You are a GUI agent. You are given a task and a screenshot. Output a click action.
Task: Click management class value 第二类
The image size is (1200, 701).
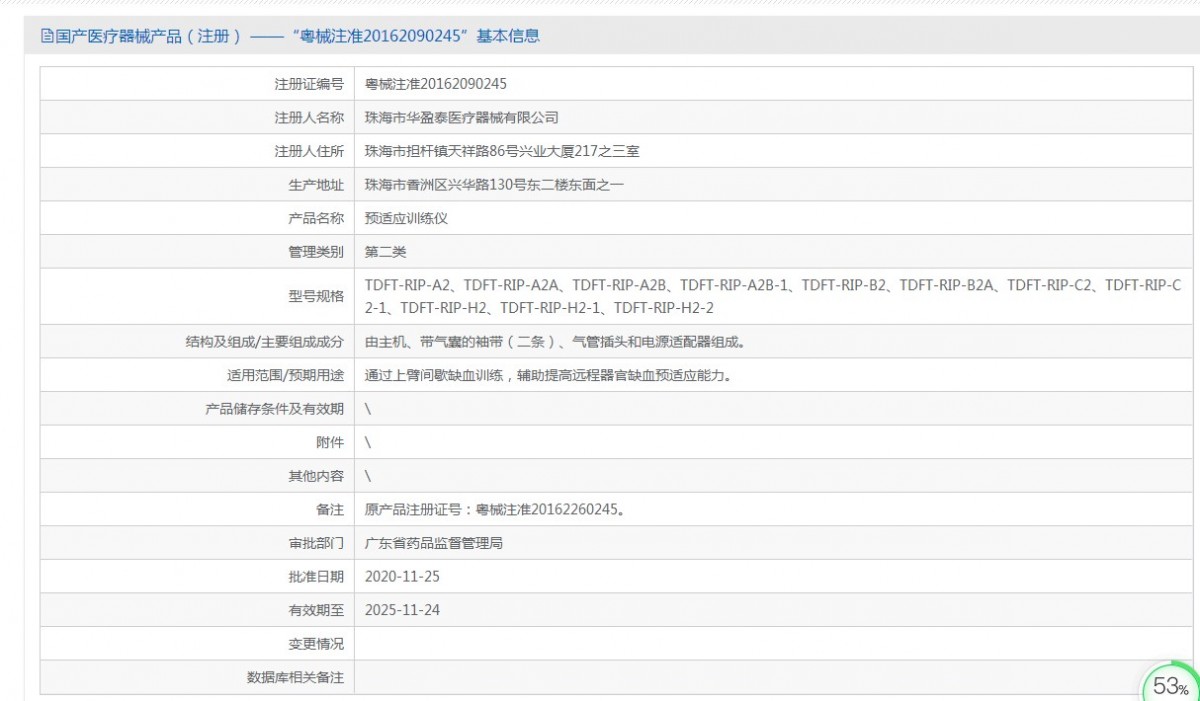(x=386, y=252)
